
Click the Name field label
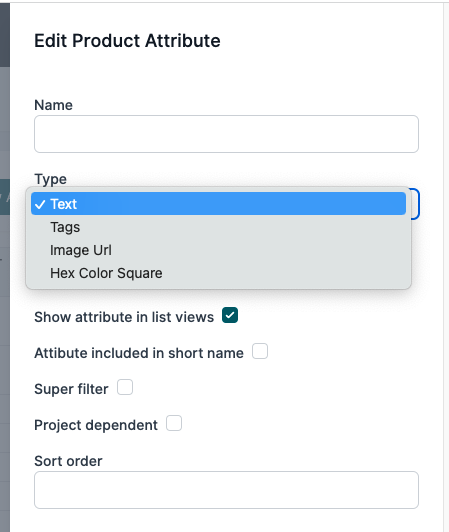pos(53,105)
